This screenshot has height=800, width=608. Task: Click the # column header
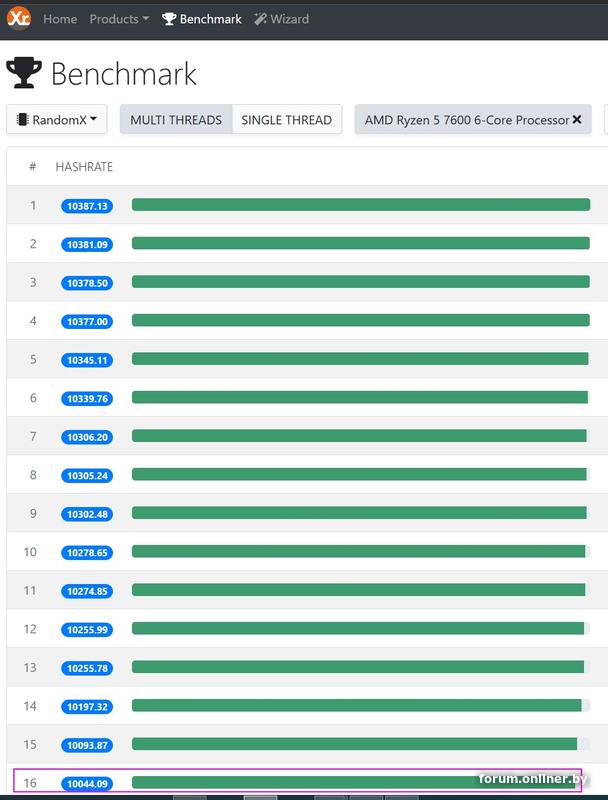pyautogui.click(x=33, y=167)
